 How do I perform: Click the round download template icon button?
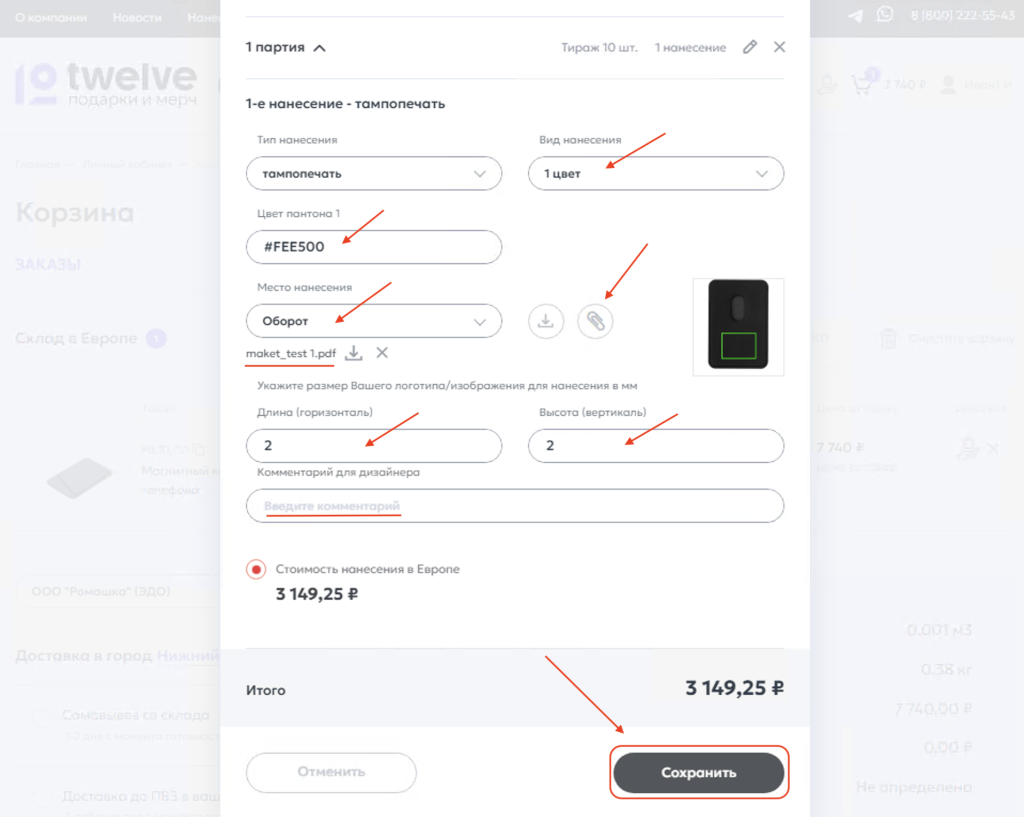[546, 321]
